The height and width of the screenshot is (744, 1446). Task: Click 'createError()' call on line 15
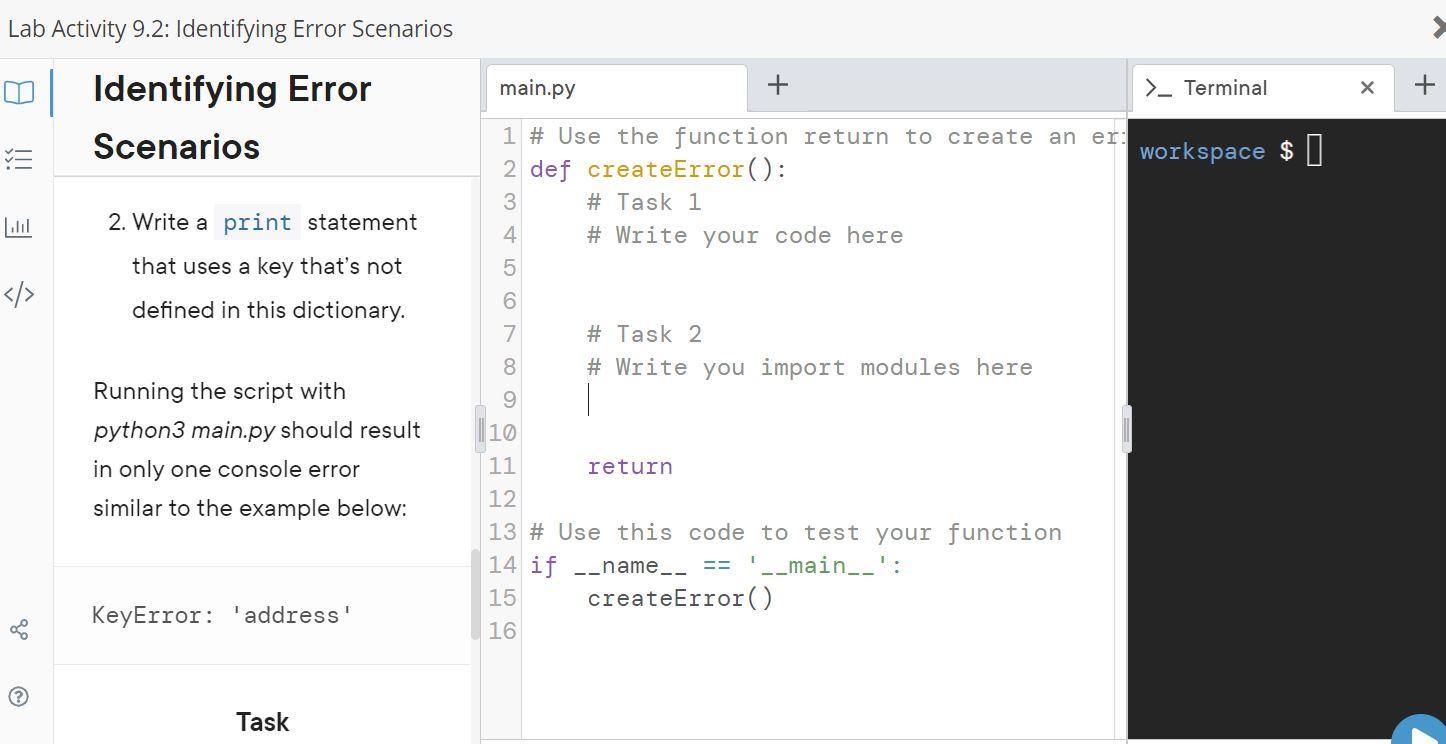[680, 598]
